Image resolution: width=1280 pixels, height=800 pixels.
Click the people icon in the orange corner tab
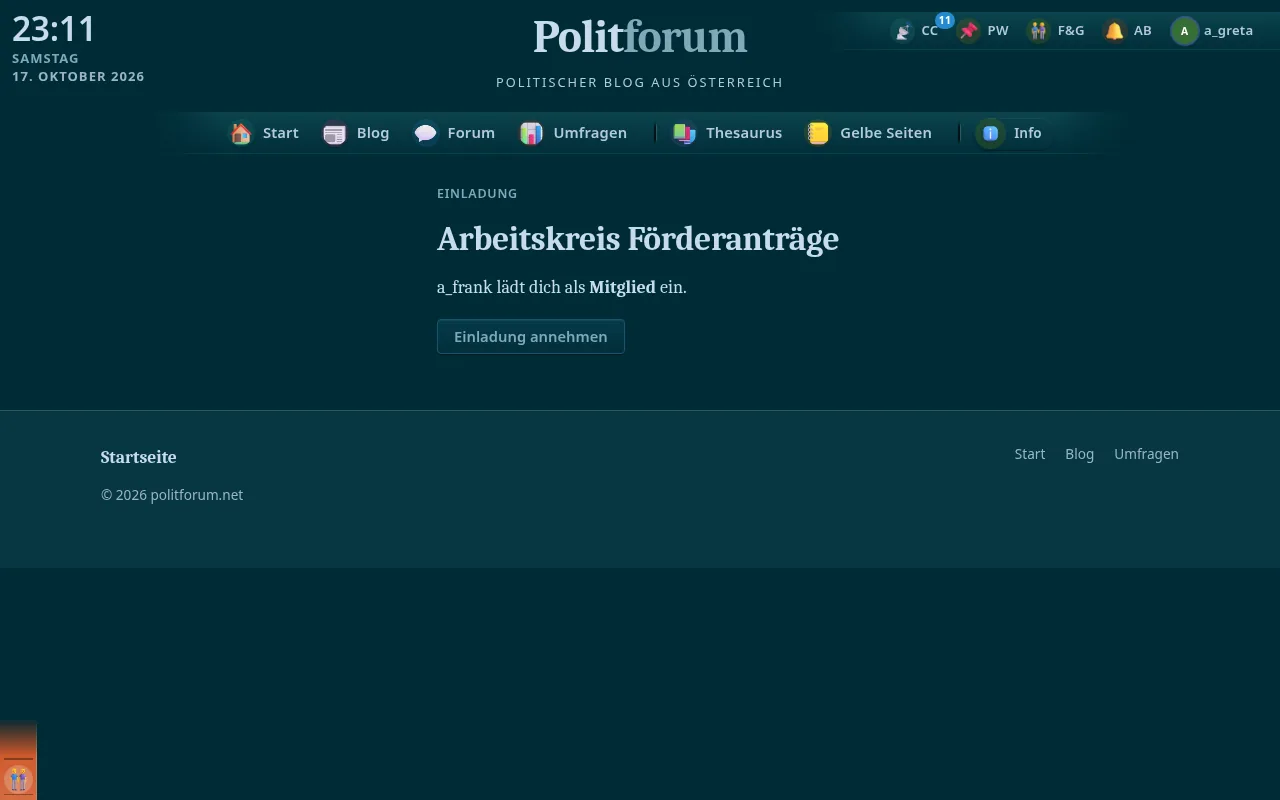18,778
